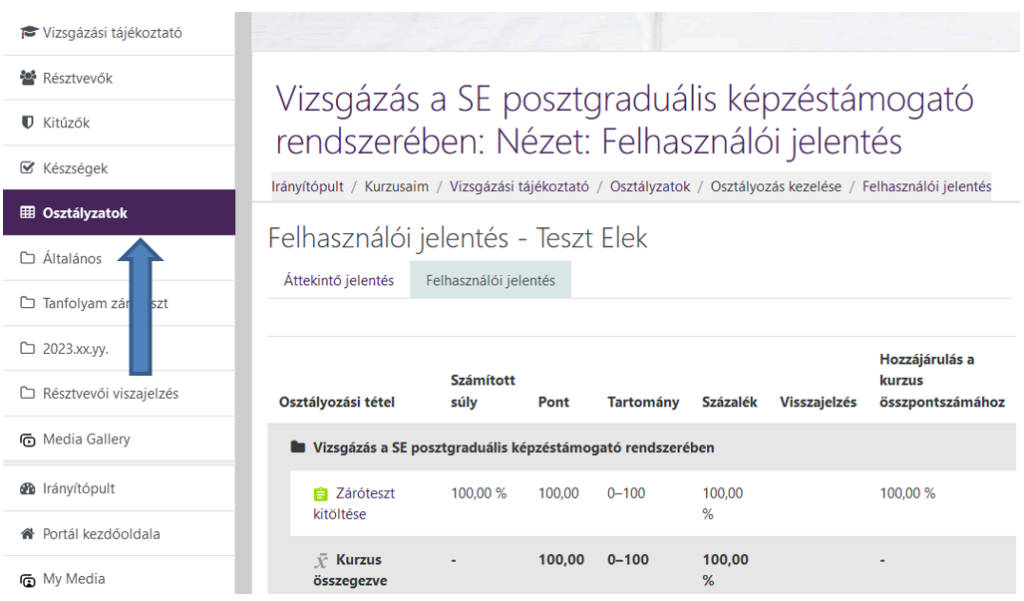The height and width of the screenshot is (601, 1024).
Task: Open the 2023.xx.yy. section folder
Action: (x=75, y=348)
